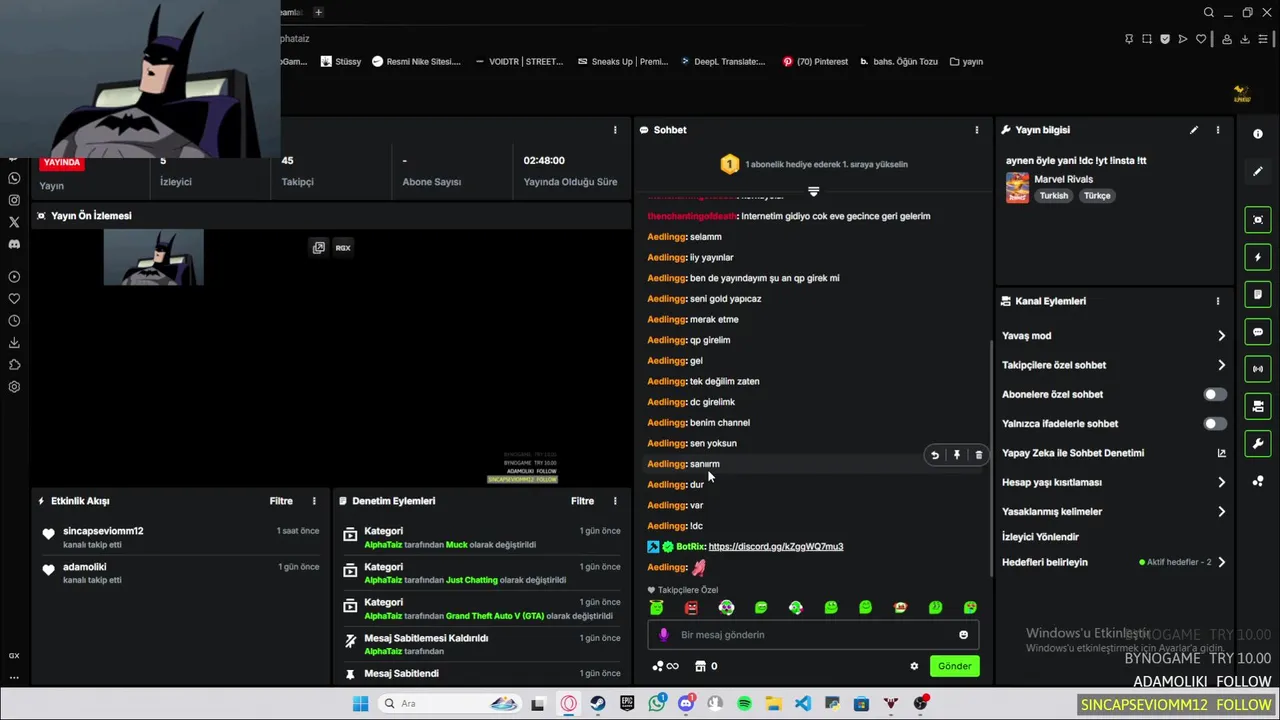Open Spotify from the Windows taskbar

tap(744, 704)
